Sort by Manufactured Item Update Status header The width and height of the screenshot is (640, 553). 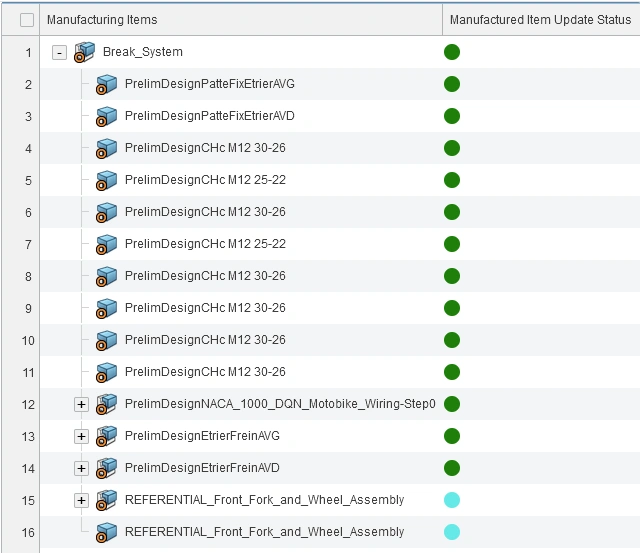click(x=541, y=20)
